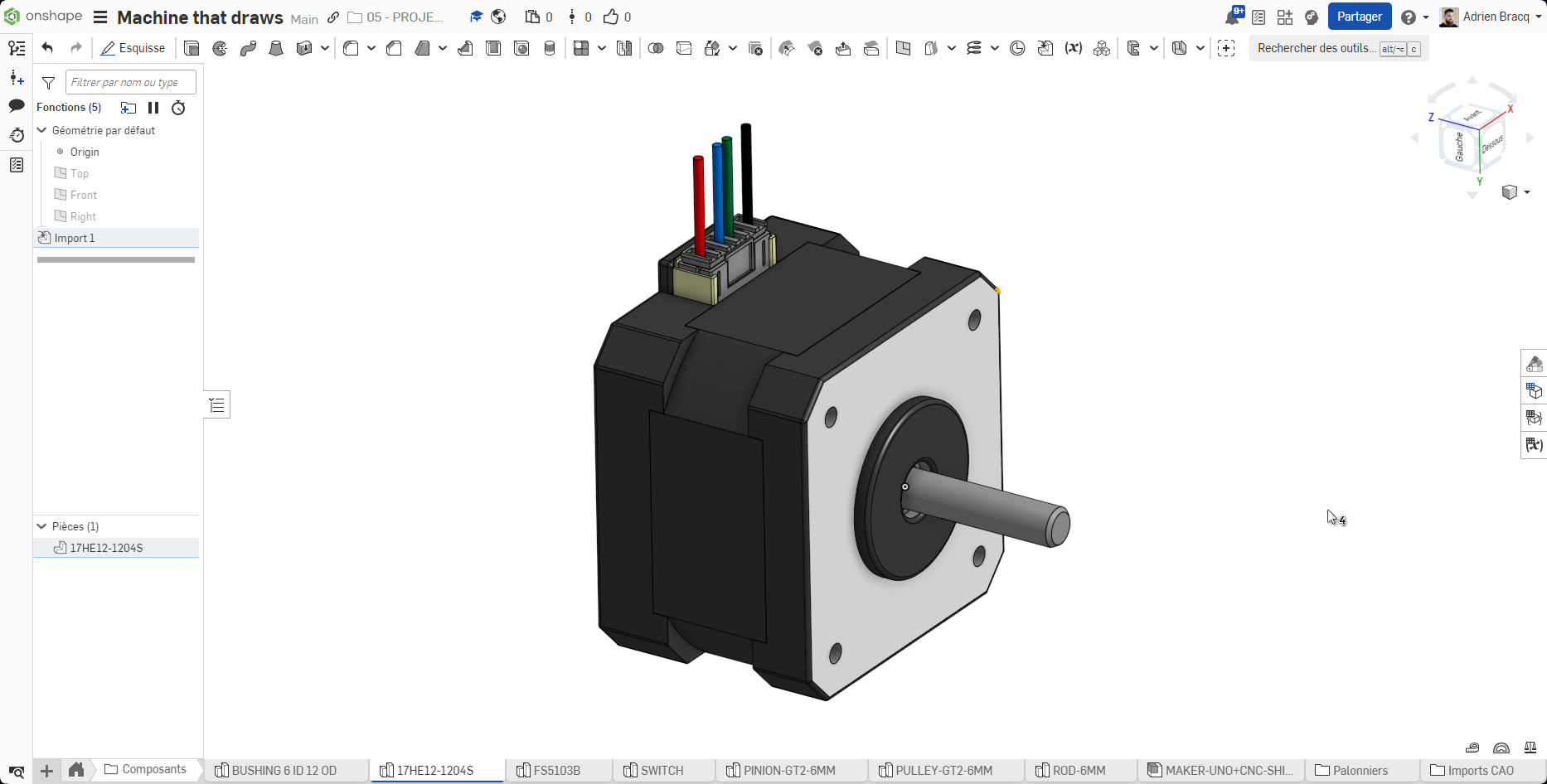Image resolution: width=1547 pixels, height=784 pixels.
Task: Open the Variable (x) tool
Action: (x=1074, y=48)
